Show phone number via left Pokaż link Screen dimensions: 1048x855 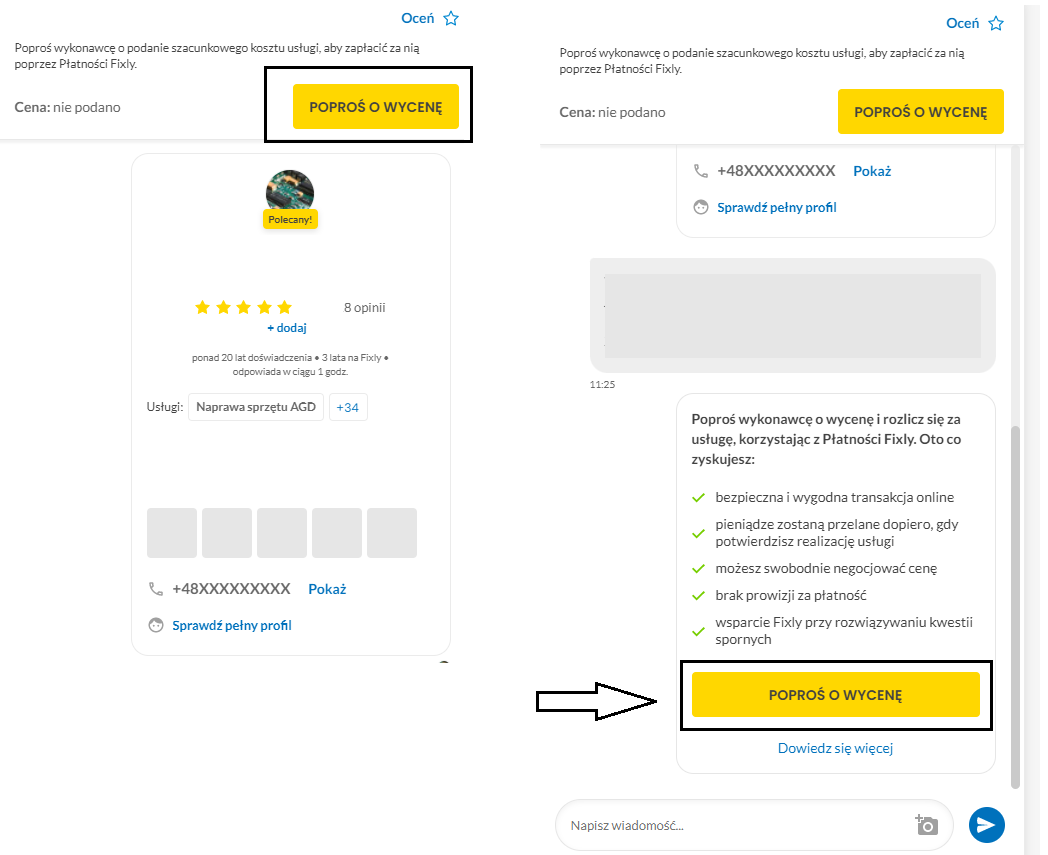328,589
